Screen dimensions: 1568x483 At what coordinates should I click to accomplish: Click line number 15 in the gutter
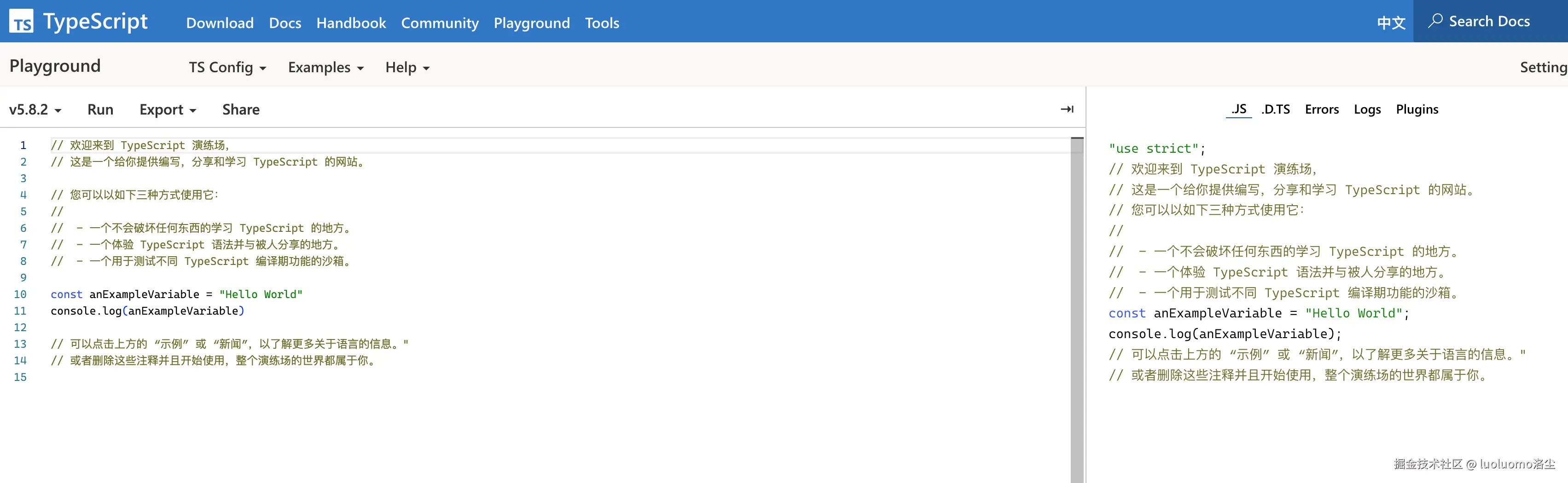coord(20,377)
